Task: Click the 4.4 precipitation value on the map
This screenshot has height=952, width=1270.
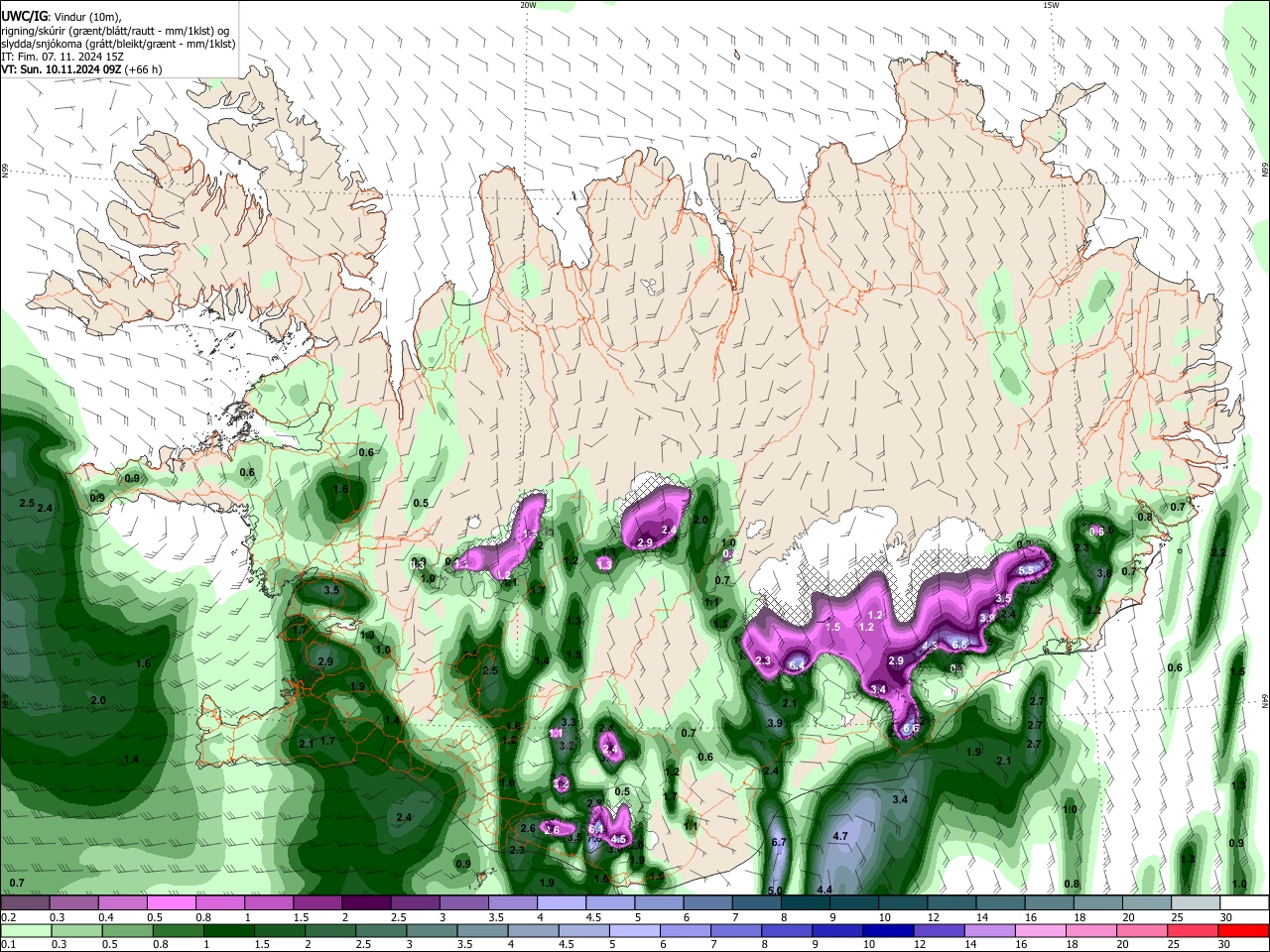Action: [x=825, y=890]
